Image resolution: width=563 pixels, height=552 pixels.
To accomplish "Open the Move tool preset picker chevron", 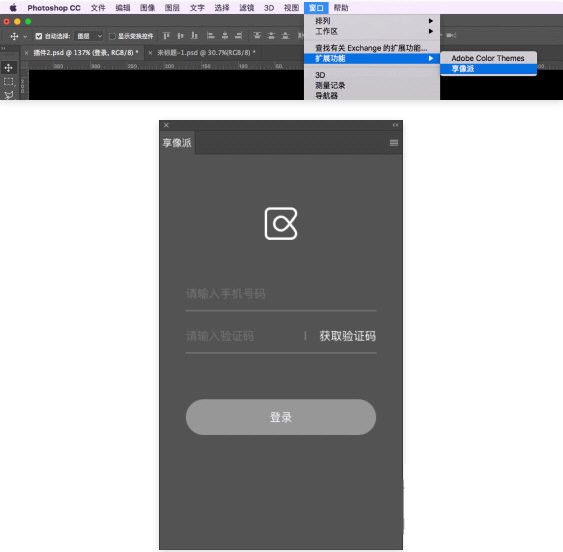I will (25, 36).
